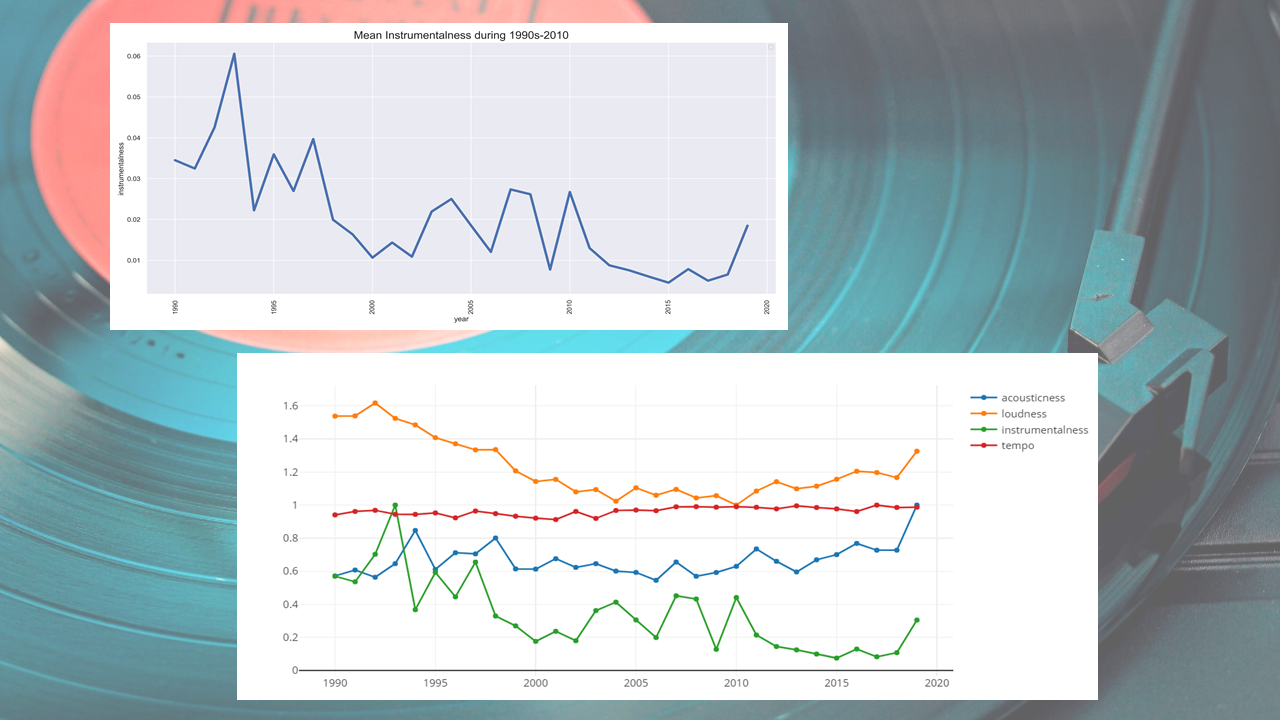
Task: Click rotated 1990 tick label on upper chart
Action: [x=176, y=307]
